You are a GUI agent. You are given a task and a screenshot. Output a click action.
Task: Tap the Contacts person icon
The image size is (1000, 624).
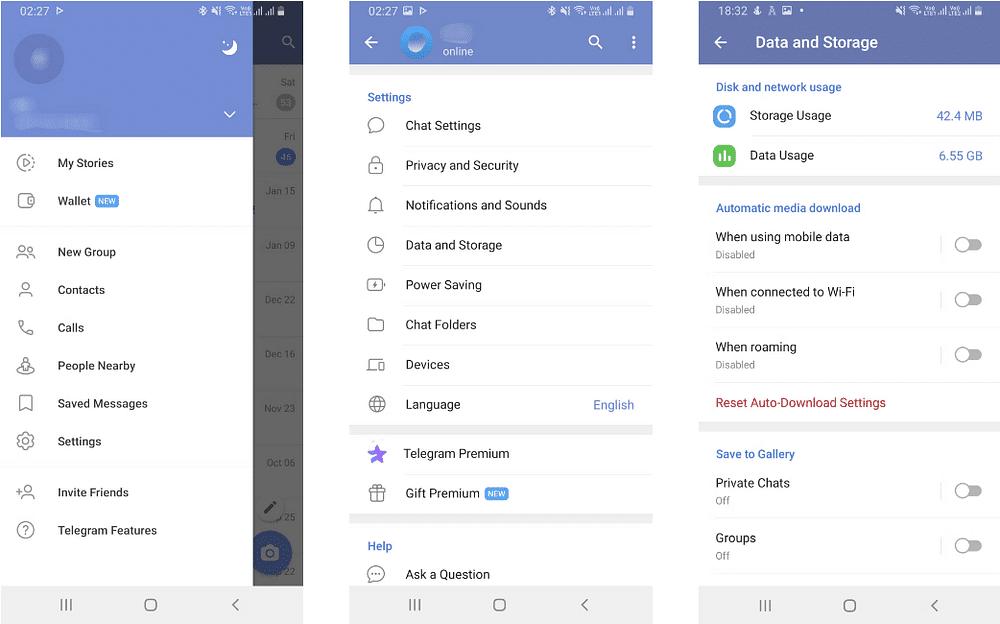[26, 290]
